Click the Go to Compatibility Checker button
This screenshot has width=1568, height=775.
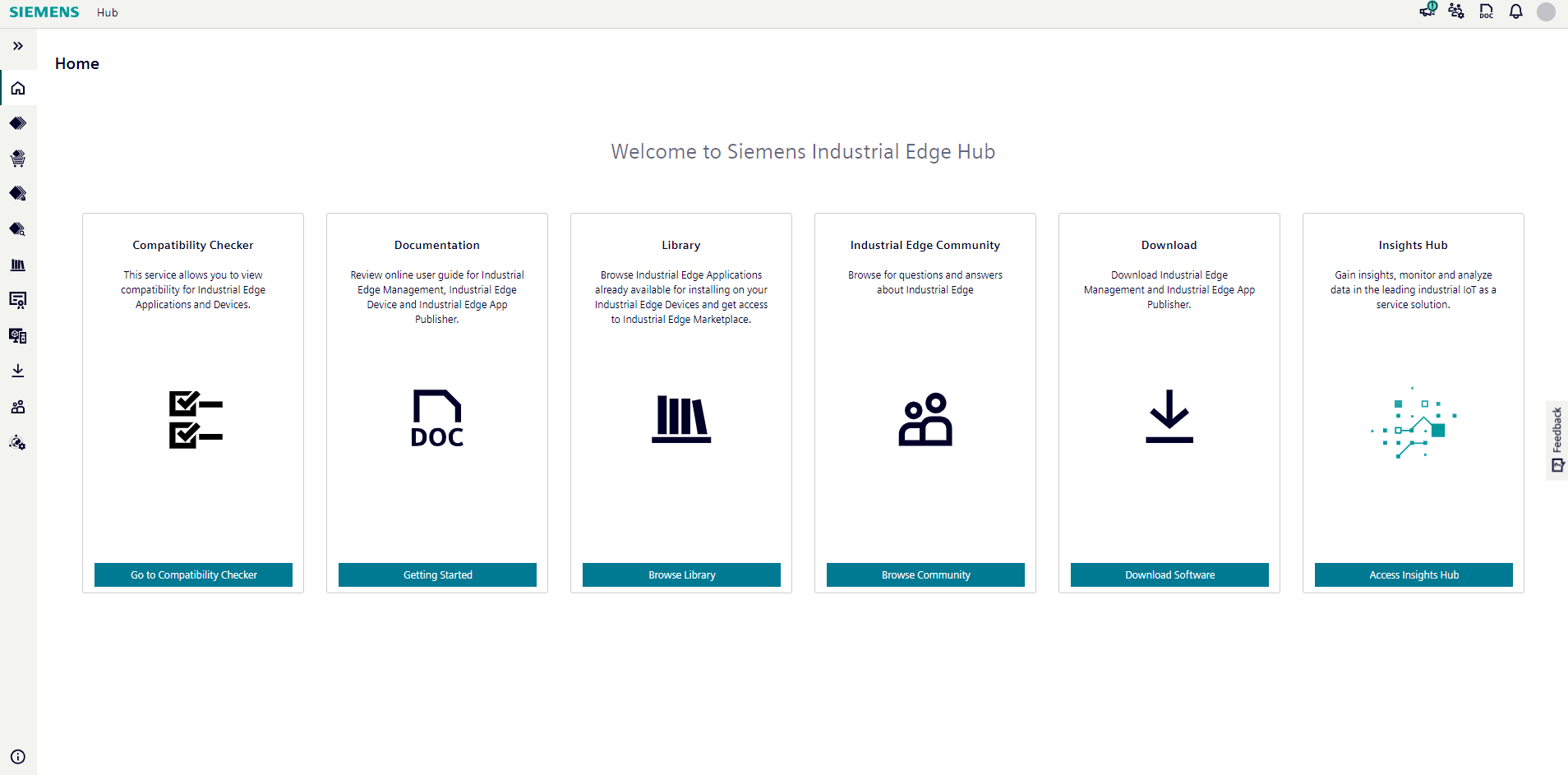click(193, 574)
